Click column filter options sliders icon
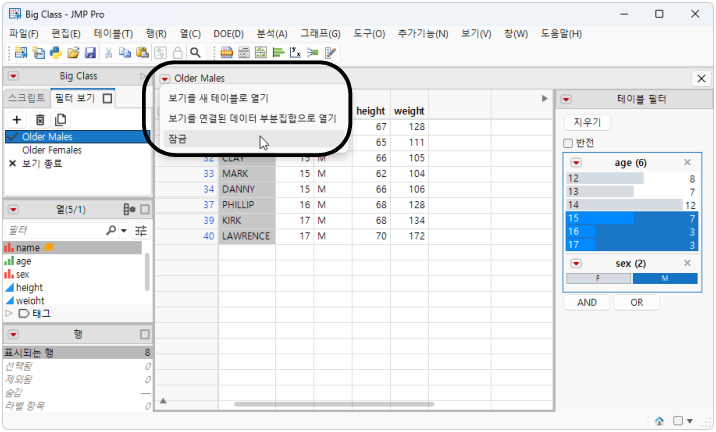Screen dimensions: 716x432 point(141,231)
